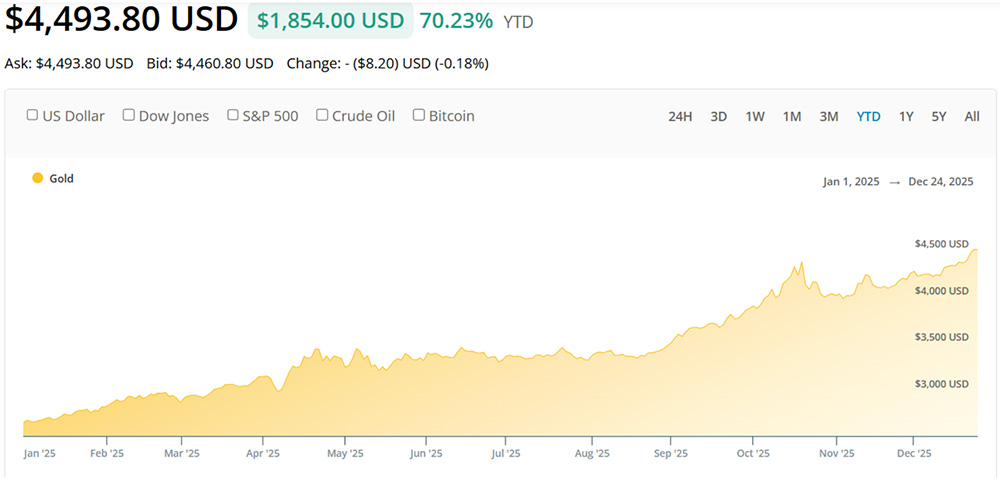Viewport: 1000px width, 490px height.
Task: Click the Jan 1, 2025 start date
Action: click(x=851, y=181)
